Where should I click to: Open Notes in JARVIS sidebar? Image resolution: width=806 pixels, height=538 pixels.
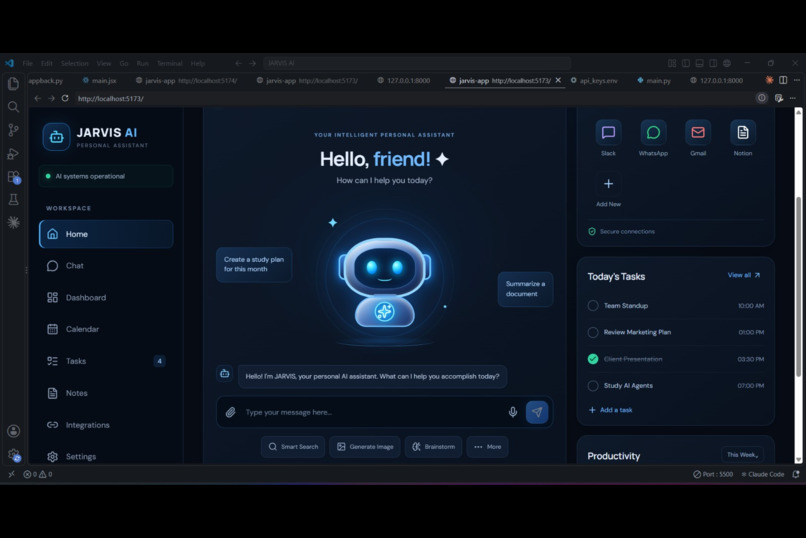(x=106, y=393)
